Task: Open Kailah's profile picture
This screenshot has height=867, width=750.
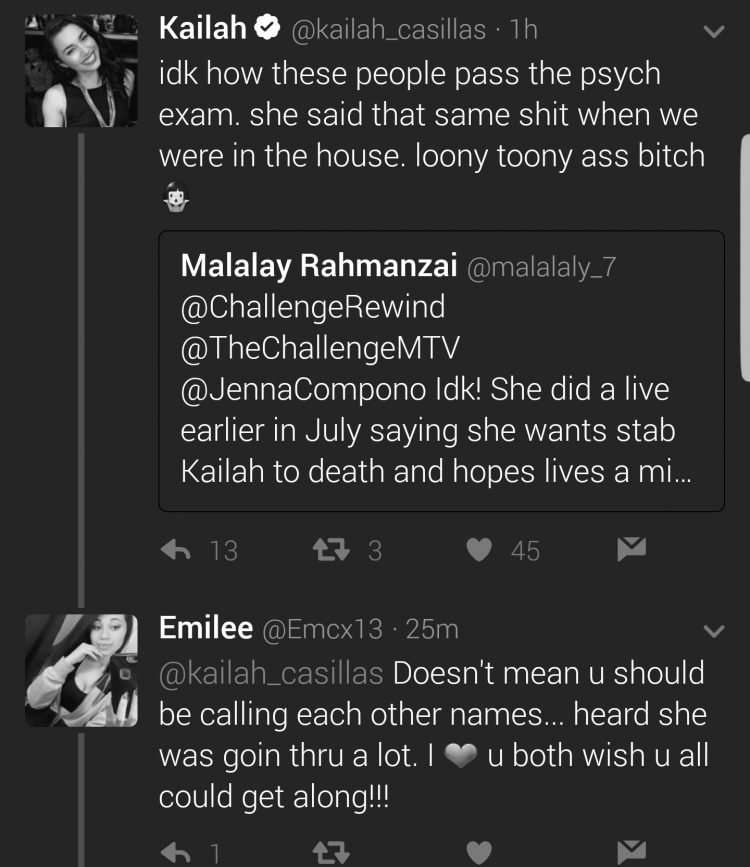Action: coord(81,71)
